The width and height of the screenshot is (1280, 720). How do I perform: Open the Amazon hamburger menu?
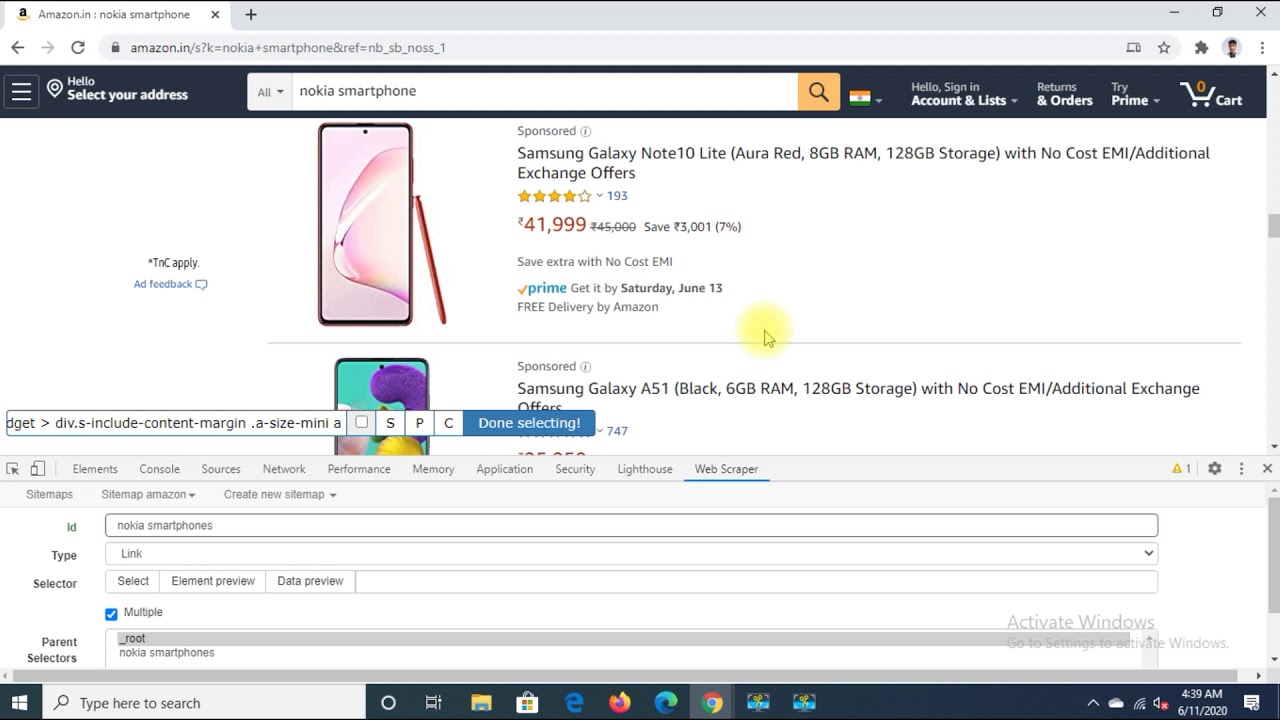click(x=21, y=92)
